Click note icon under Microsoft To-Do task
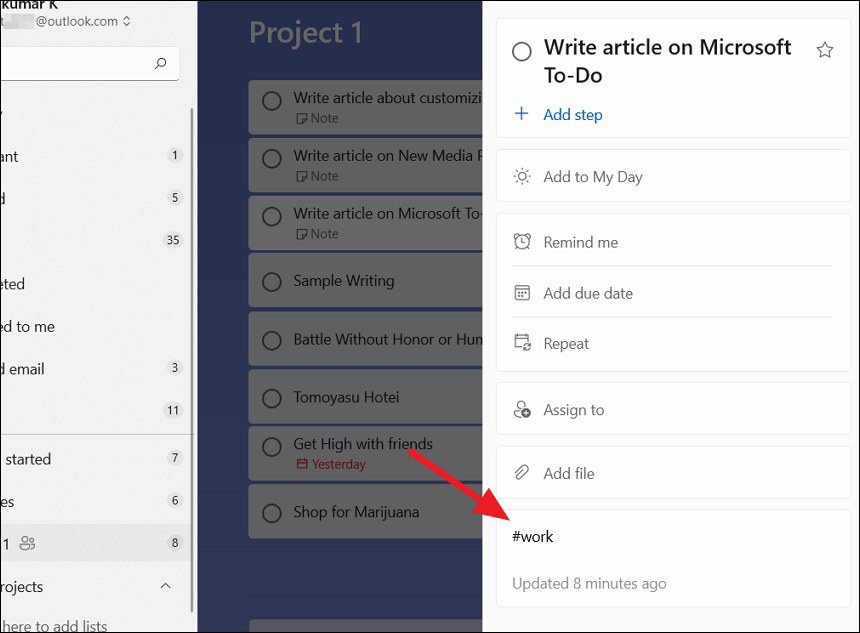 [x=301, y=234]
